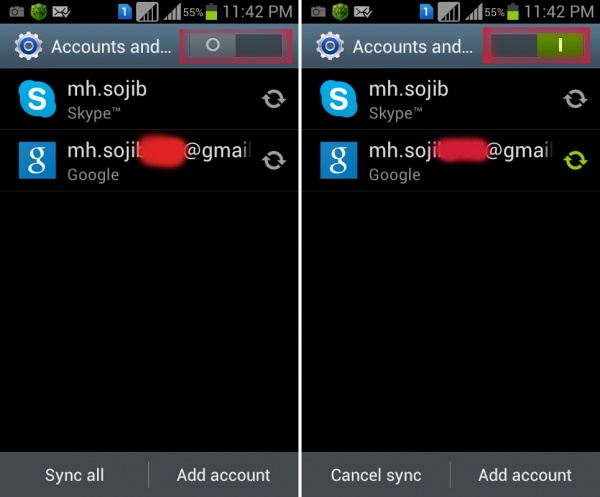Tap settings gear icon in right header

(x=330, y=46)
